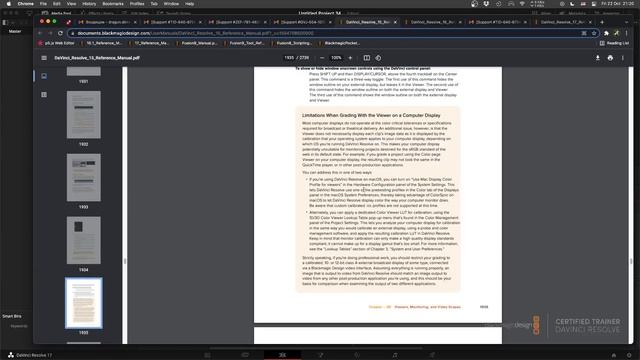
Task: Open the 16.1_Reference_M bookmark
Action: 101,43
